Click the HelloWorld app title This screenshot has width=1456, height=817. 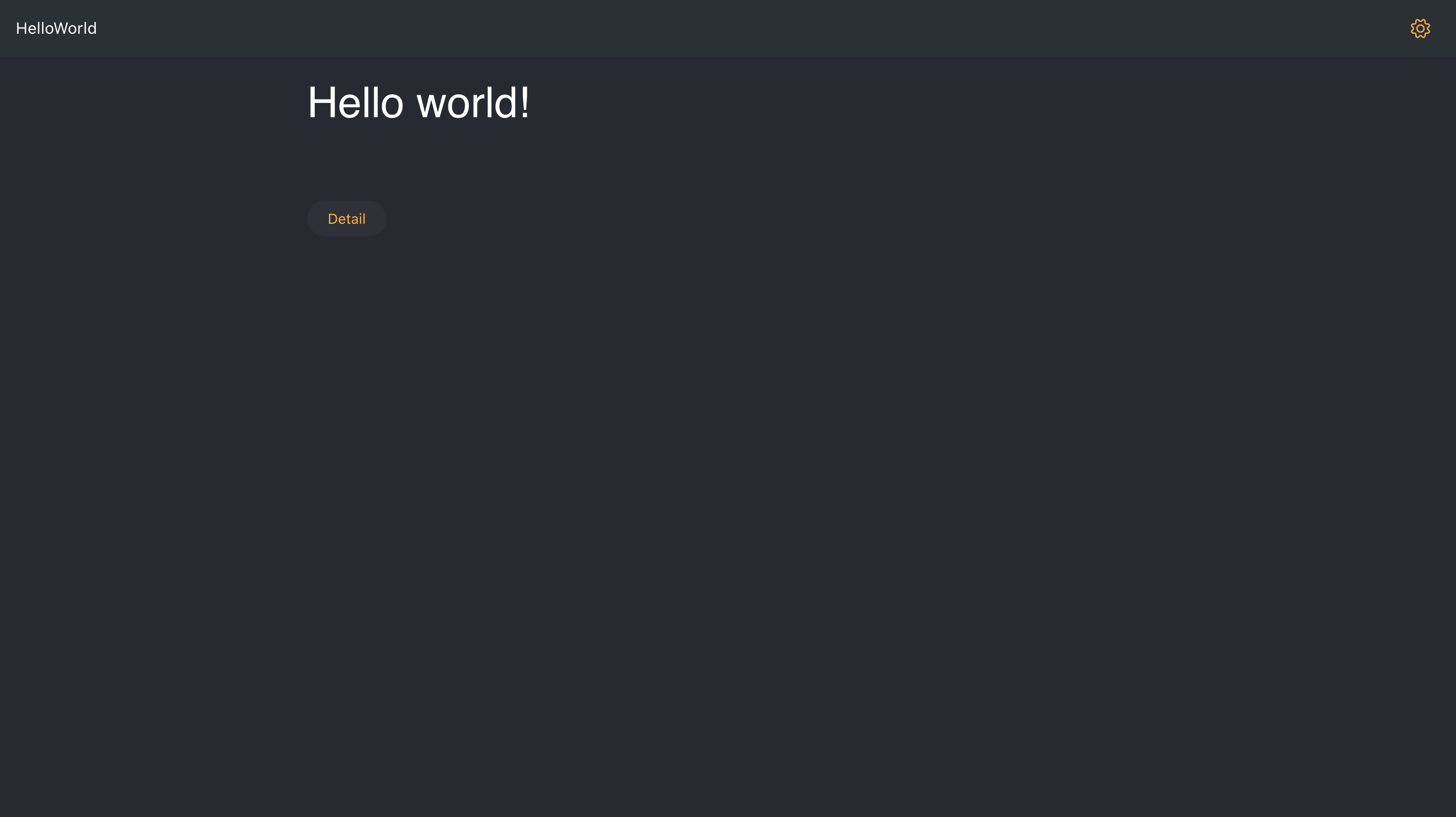tap(56, 28)
